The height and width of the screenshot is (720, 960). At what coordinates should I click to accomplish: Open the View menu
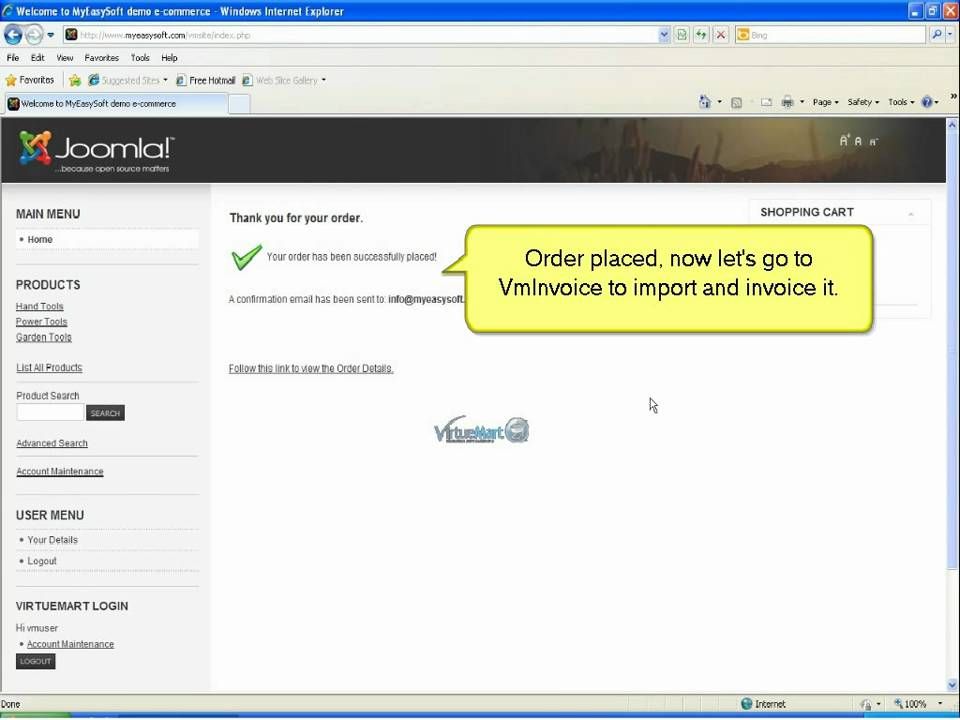point(65,58)
